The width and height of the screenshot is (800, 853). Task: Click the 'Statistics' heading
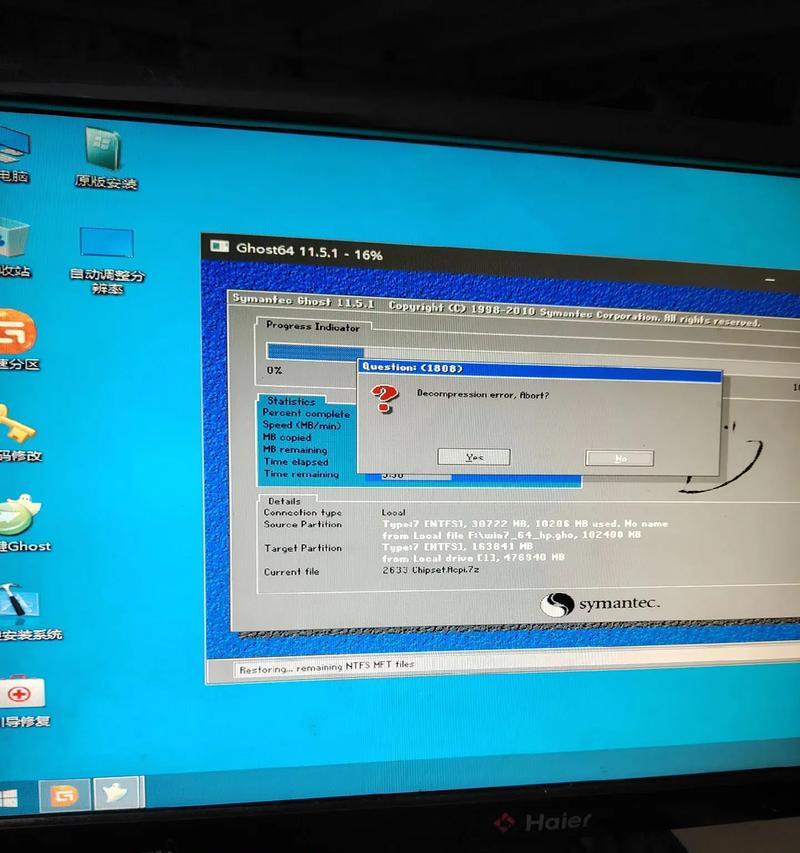[x=291, y=401]
